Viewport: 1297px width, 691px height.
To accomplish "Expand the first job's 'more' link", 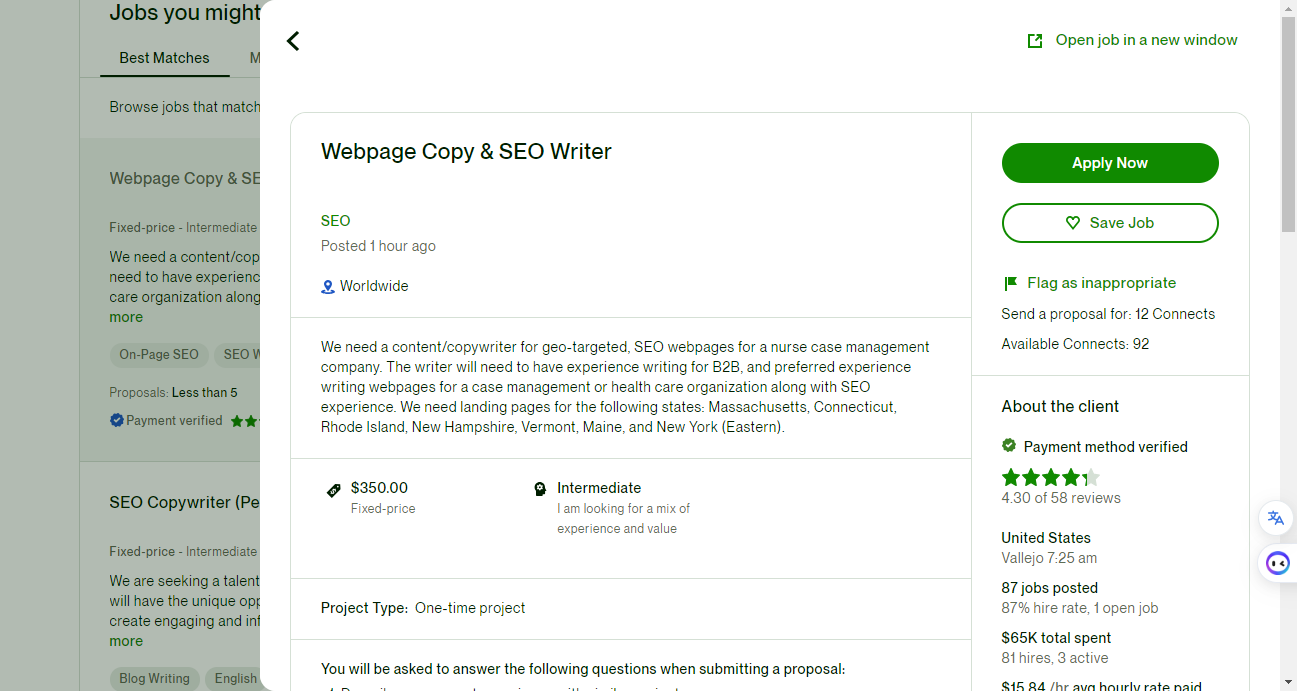I will pyautogui.click(x=126, y=317).
